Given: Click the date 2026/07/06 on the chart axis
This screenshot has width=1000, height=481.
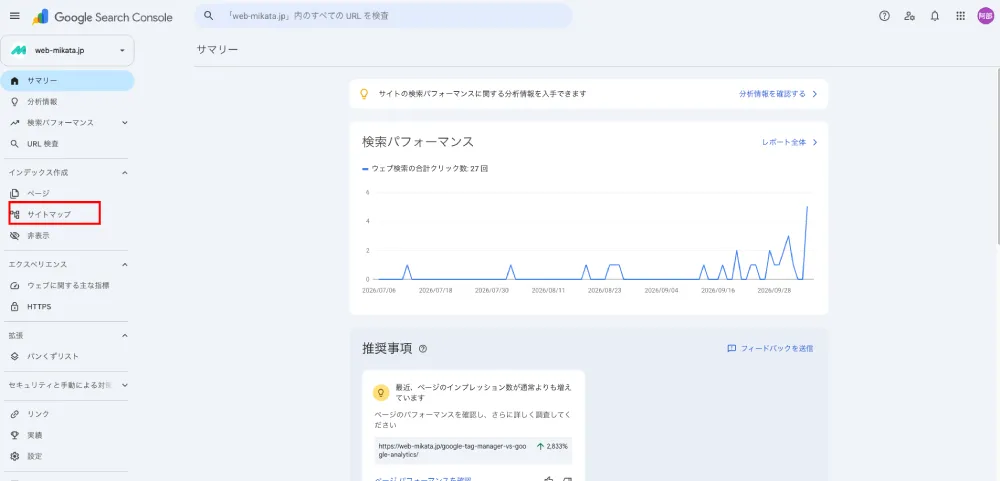Looking at the screenshot, I should point(379,290).
